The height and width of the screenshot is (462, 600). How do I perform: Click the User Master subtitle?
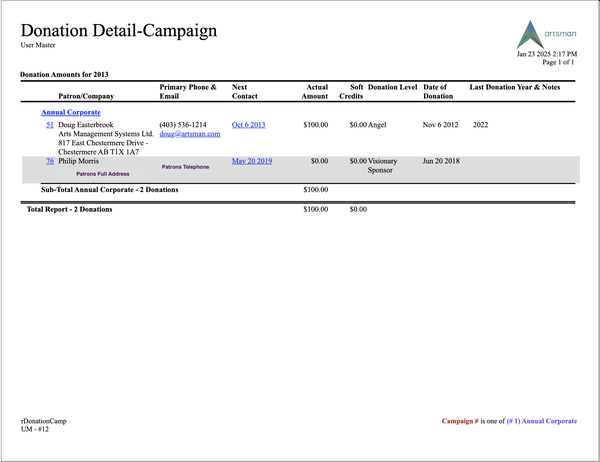[x=38, y=45]
